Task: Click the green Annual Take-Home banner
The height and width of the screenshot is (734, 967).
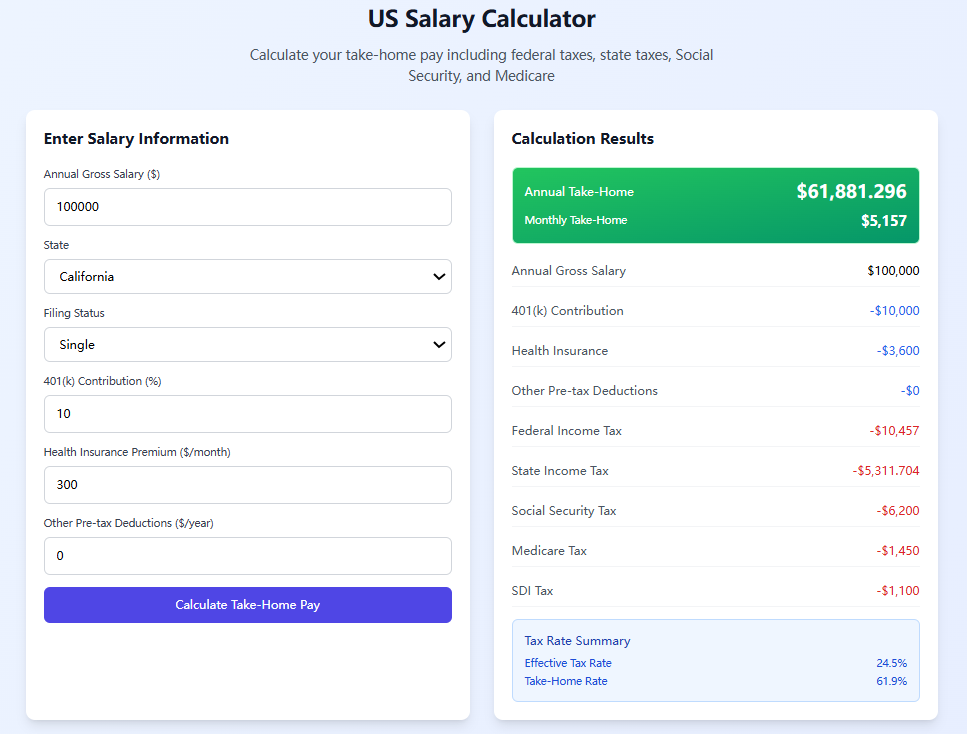Action: (x=715, y=205)
